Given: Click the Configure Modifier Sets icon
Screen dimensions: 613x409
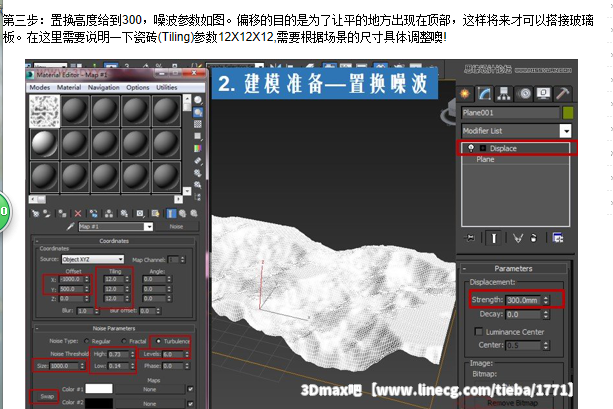Looking at the screenshot, I should coord(558,238).
